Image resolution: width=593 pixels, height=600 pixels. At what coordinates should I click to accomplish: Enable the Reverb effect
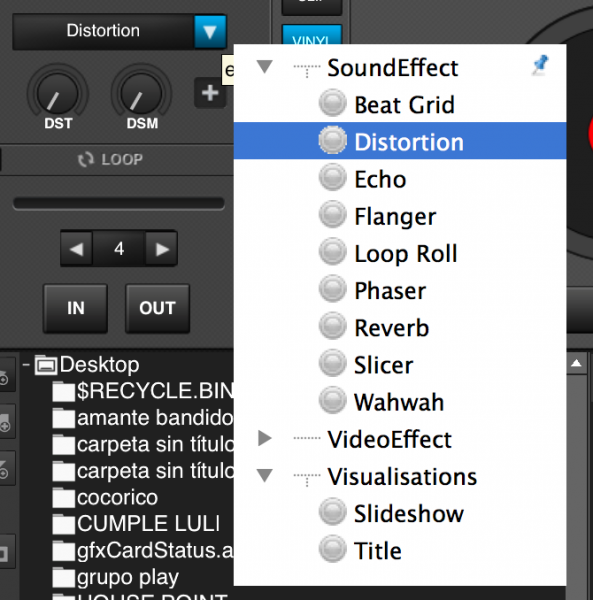[x=332, y=327]
